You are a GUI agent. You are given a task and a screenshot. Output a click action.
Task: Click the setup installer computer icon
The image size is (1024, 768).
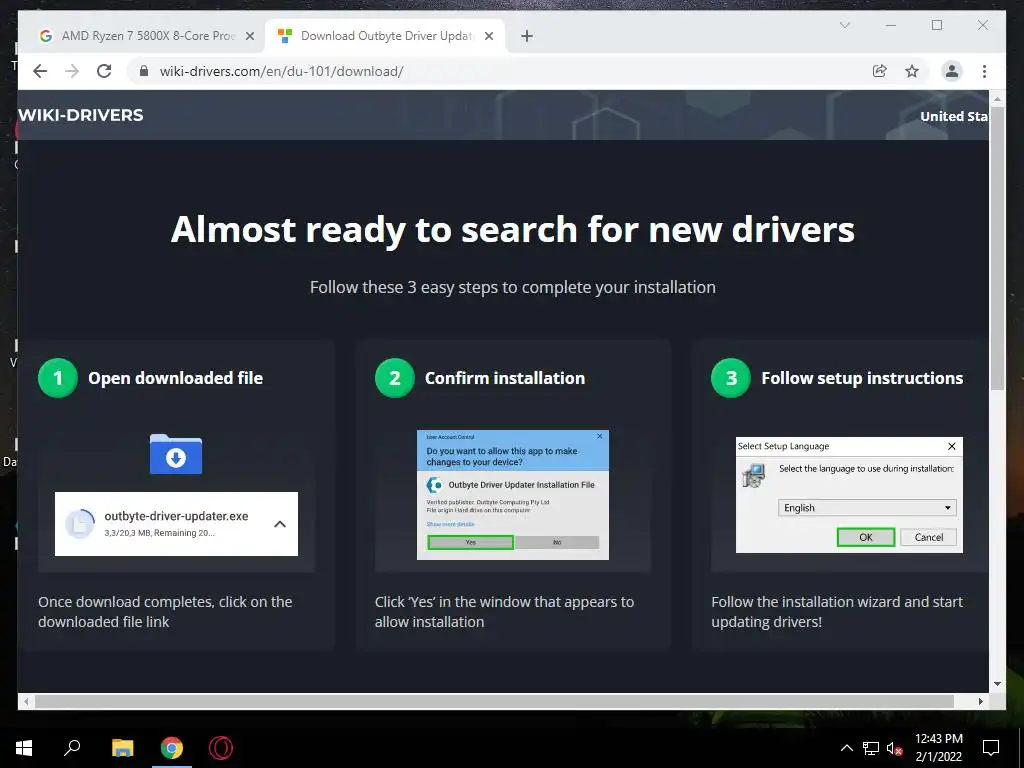[x=754, y=475]
